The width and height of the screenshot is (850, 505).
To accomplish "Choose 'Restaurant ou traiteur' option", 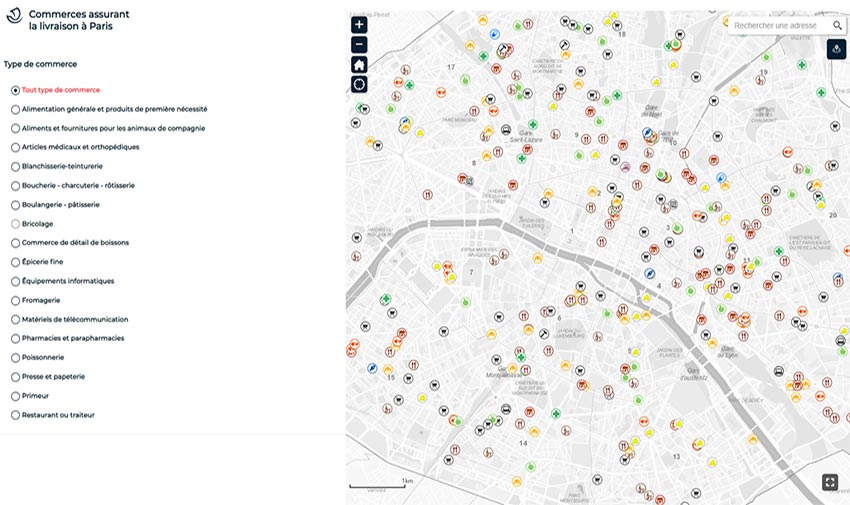I will tap(15, 415).
